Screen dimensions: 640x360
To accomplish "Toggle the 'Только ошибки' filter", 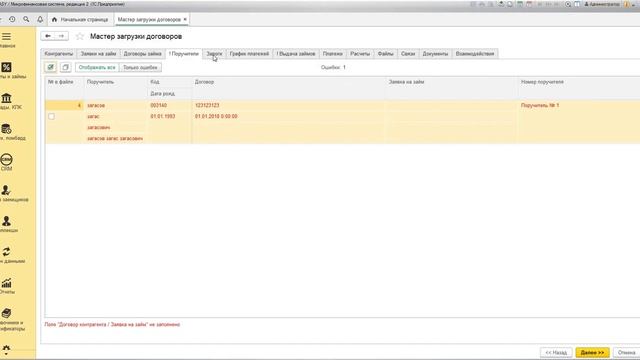I will click(x=140, y=67).
